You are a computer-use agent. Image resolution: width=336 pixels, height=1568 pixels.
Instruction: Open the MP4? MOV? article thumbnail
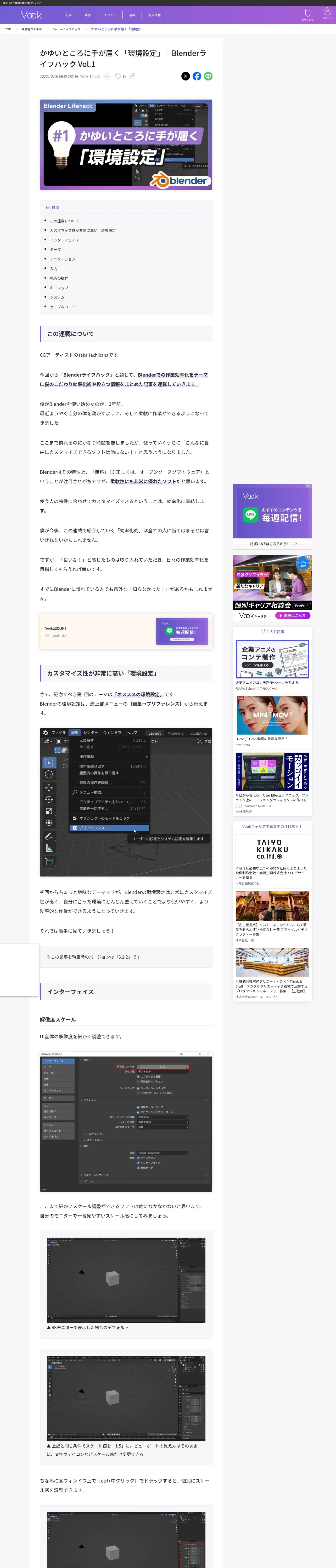point(272,715)
